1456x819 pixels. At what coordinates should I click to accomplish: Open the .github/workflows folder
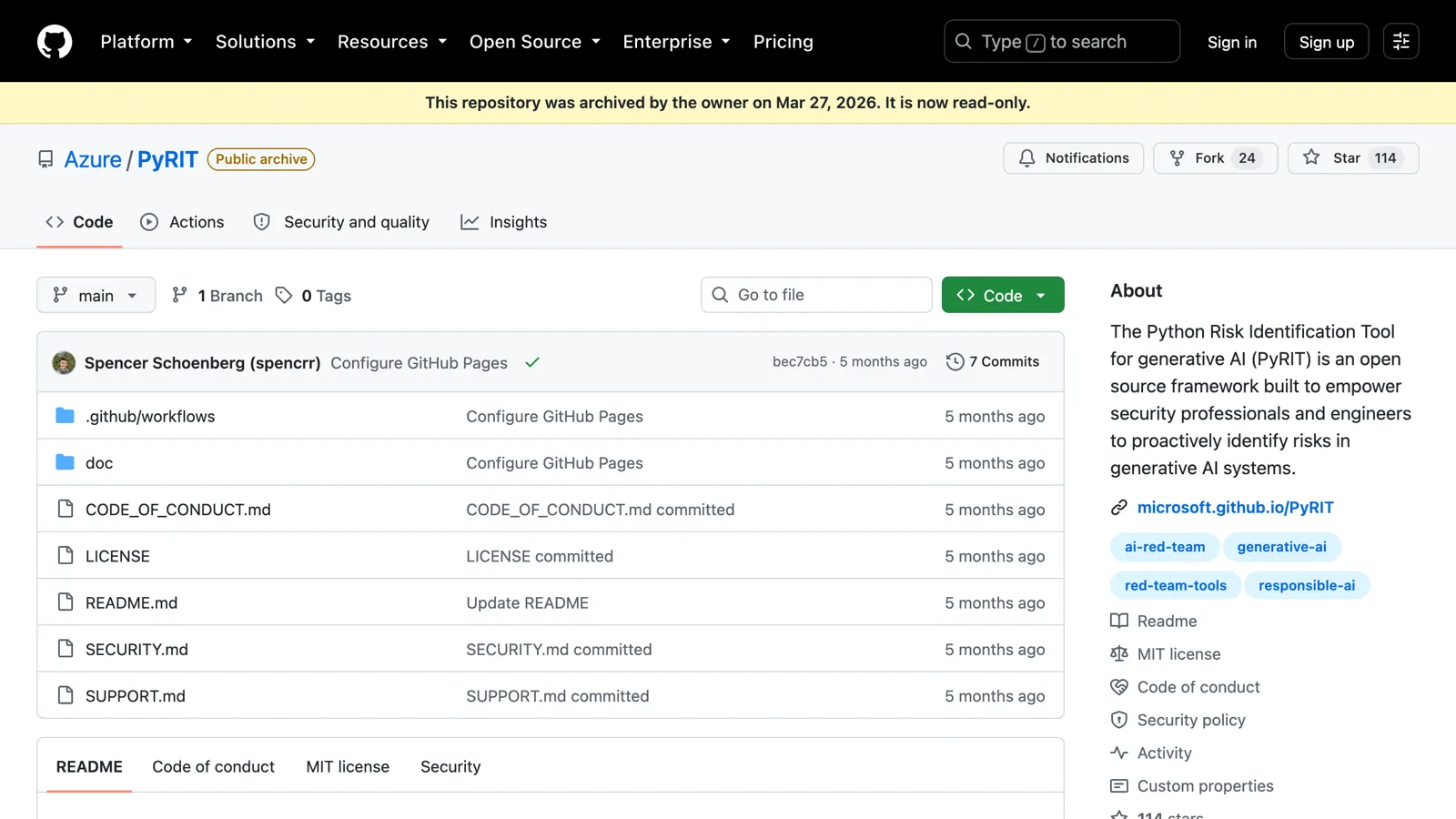150,416
